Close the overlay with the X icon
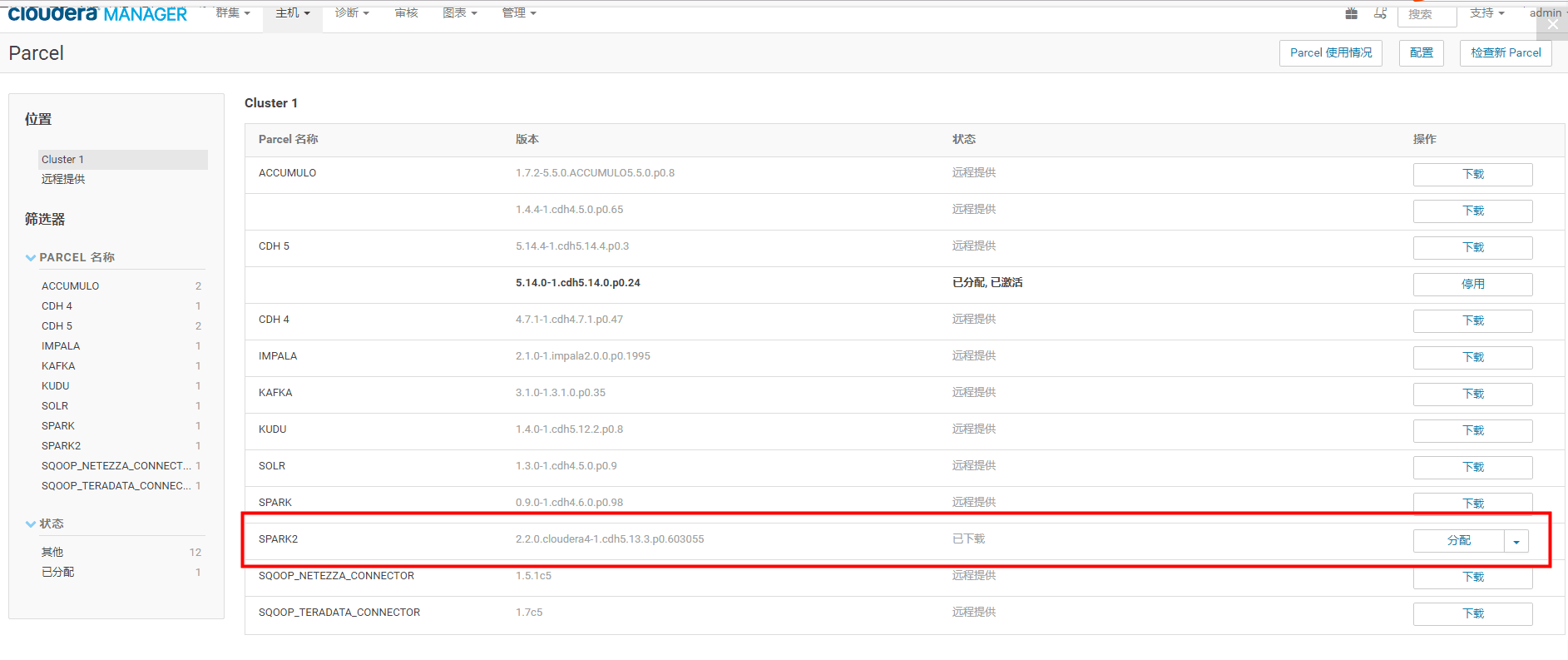 [1553, 24]
